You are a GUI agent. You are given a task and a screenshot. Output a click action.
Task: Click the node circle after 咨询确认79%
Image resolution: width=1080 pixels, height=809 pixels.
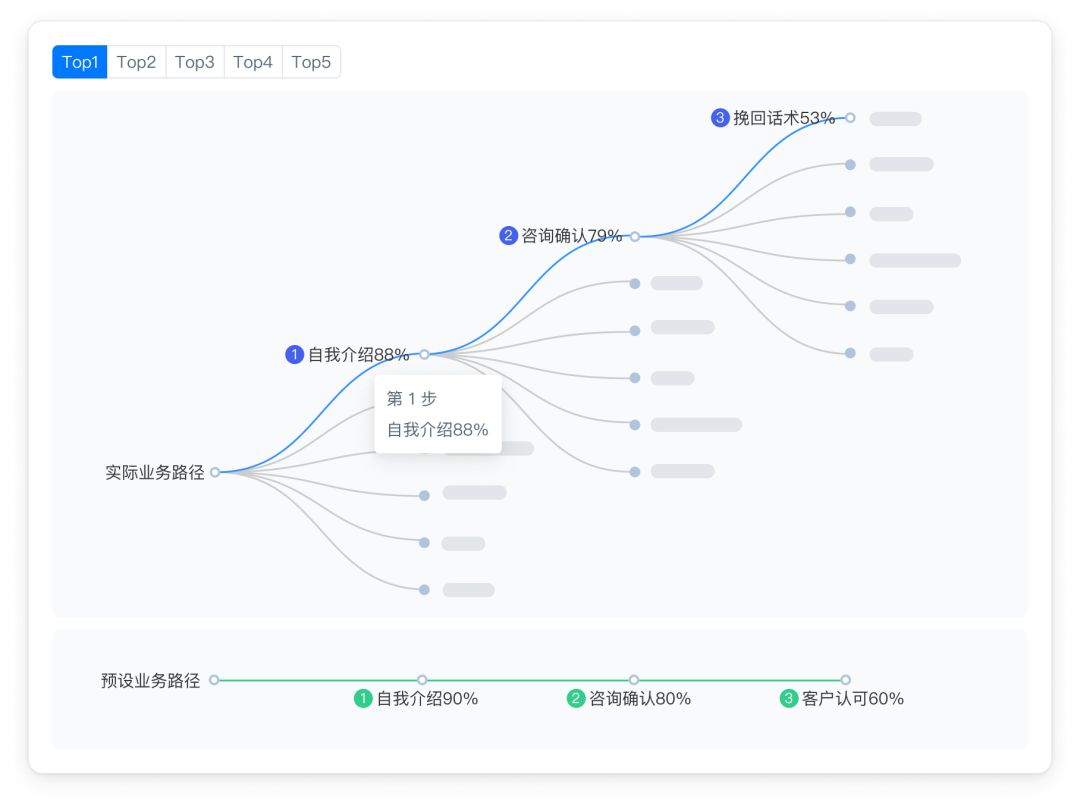pyautogui.click(x=635, y=236)
